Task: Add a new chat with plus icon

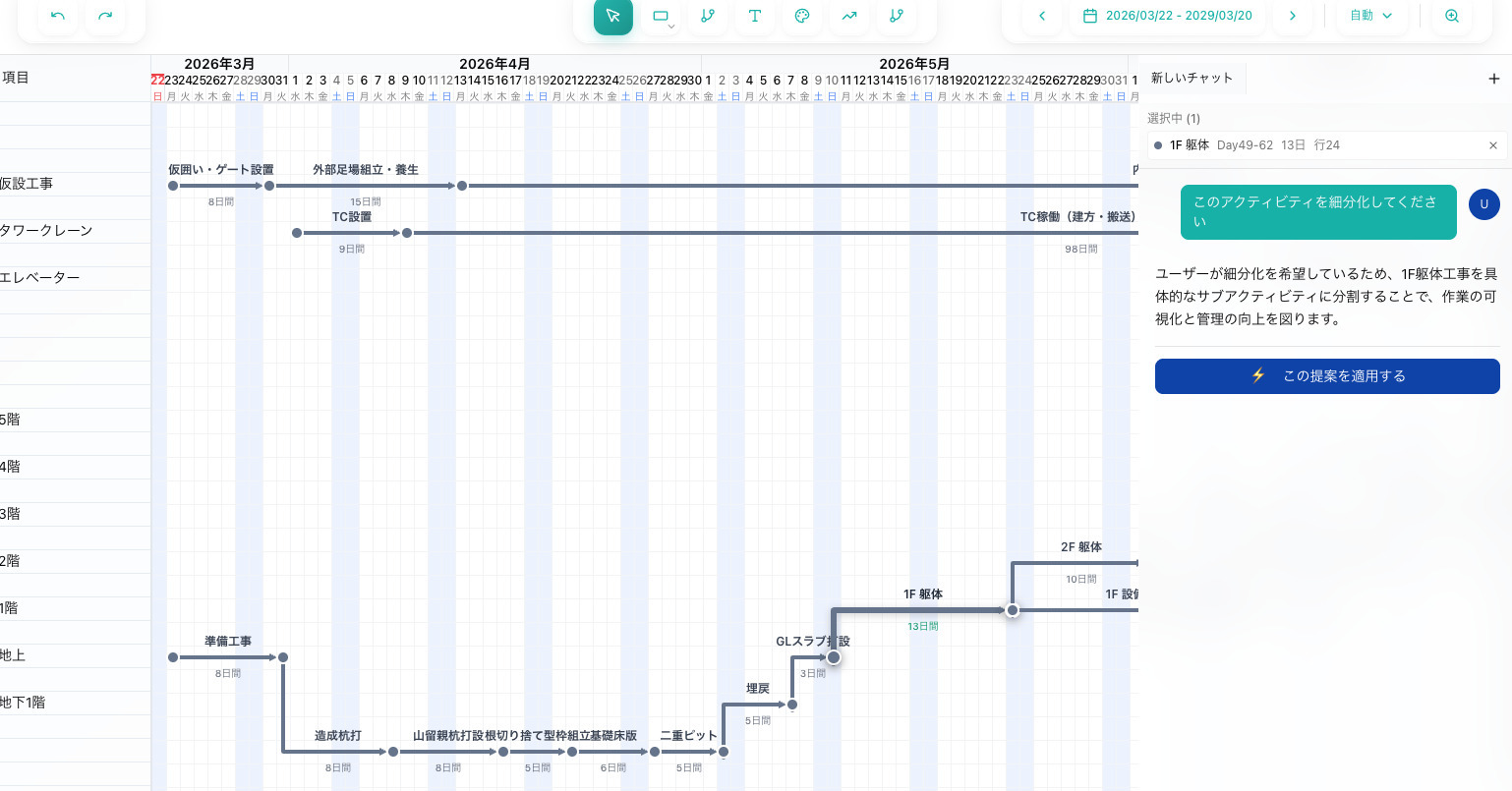Action: click(1494, 79)
